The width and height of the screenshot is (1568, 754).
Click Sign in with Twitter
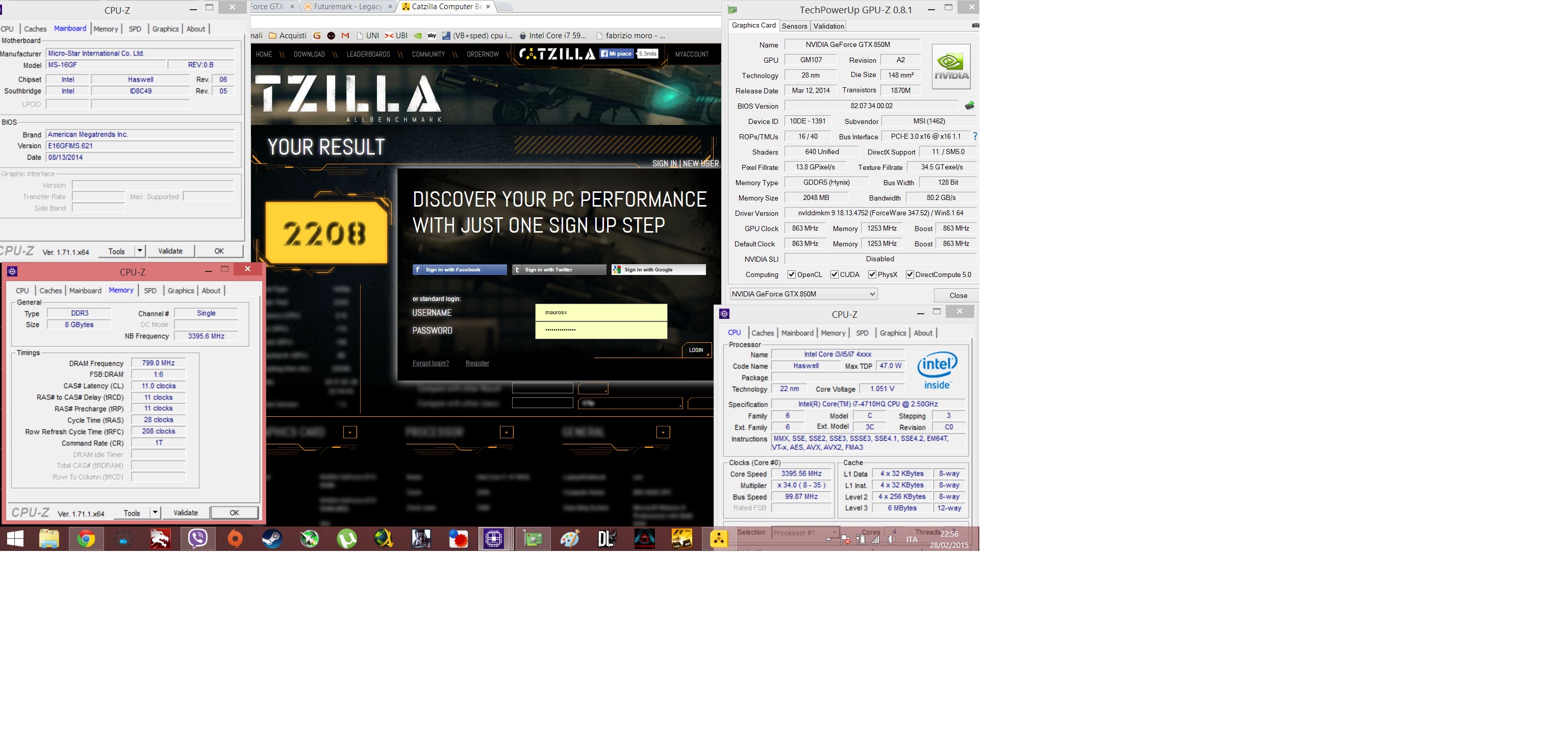pyautogui.click(x=559, y=269)
